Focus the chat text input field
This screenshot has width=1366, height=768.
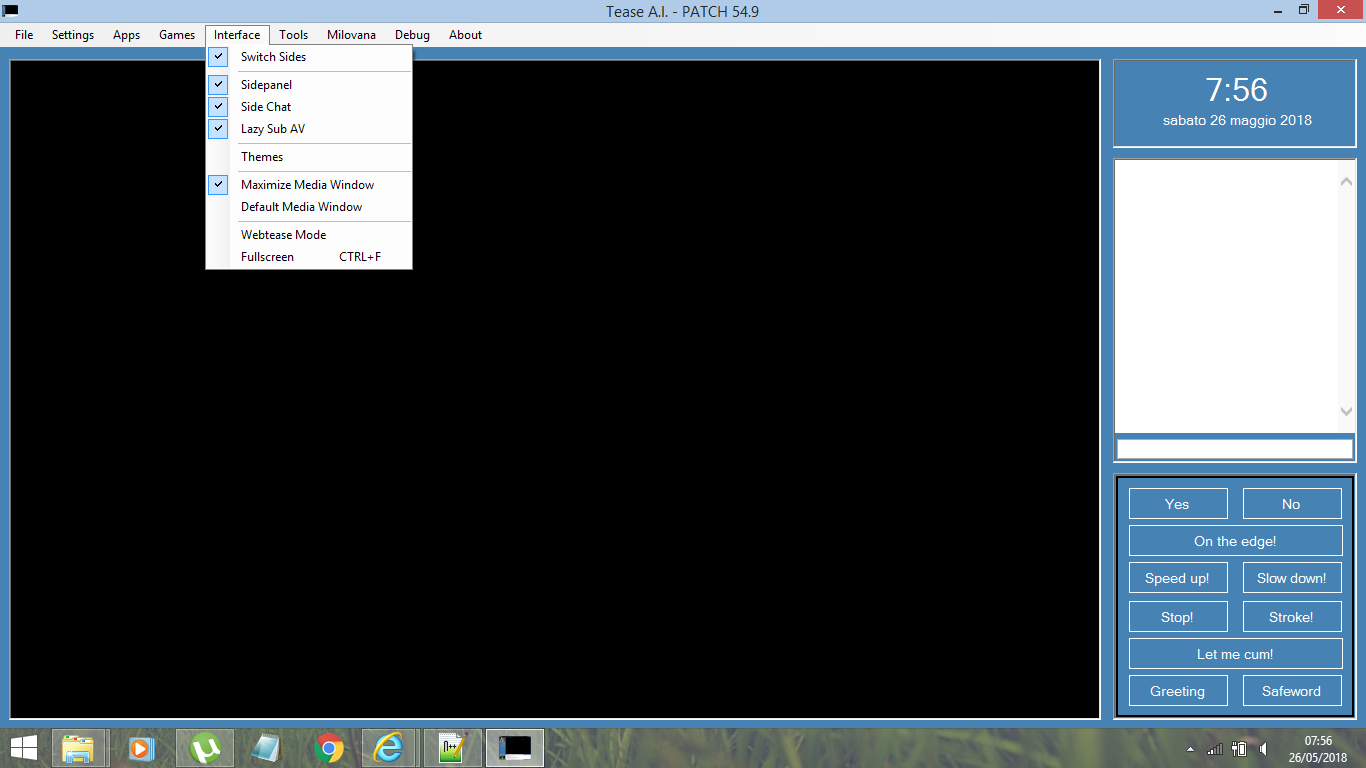pyautogui.click(x=1235, y=449)
